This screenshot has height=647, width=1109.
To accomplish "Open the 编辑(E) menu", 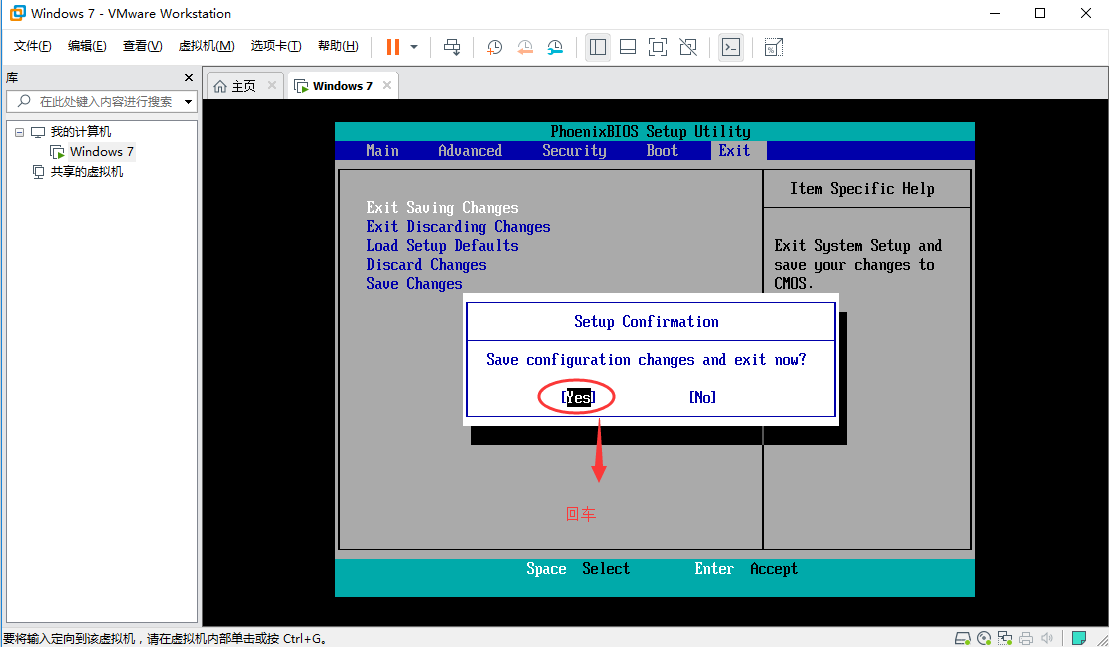I will point(87,46).
